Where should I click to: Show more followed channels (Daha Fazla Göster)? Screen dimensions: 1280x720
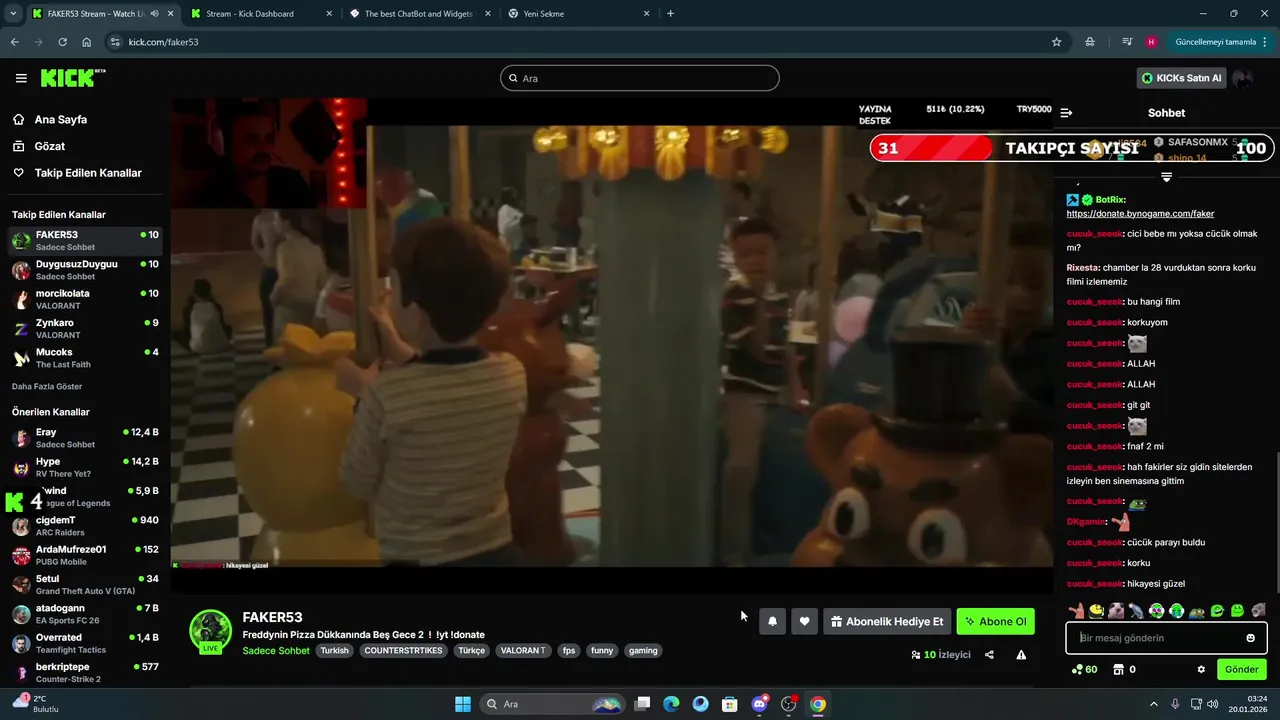[47, 386]
